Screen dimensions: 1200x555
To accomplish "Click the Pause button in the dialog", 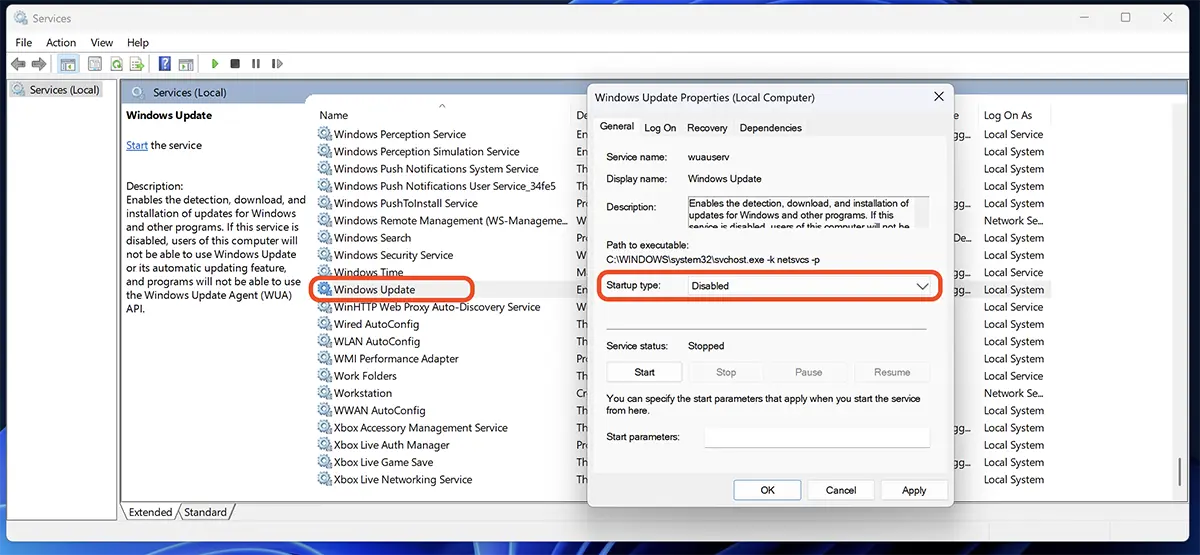I will pos(809,372).
